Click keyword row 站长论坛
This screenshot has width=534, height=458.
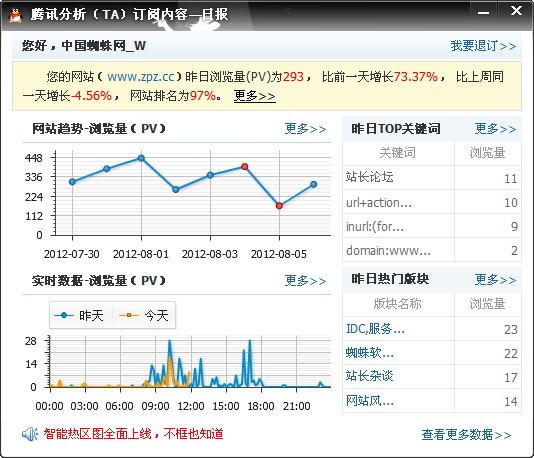click(432, 178)
